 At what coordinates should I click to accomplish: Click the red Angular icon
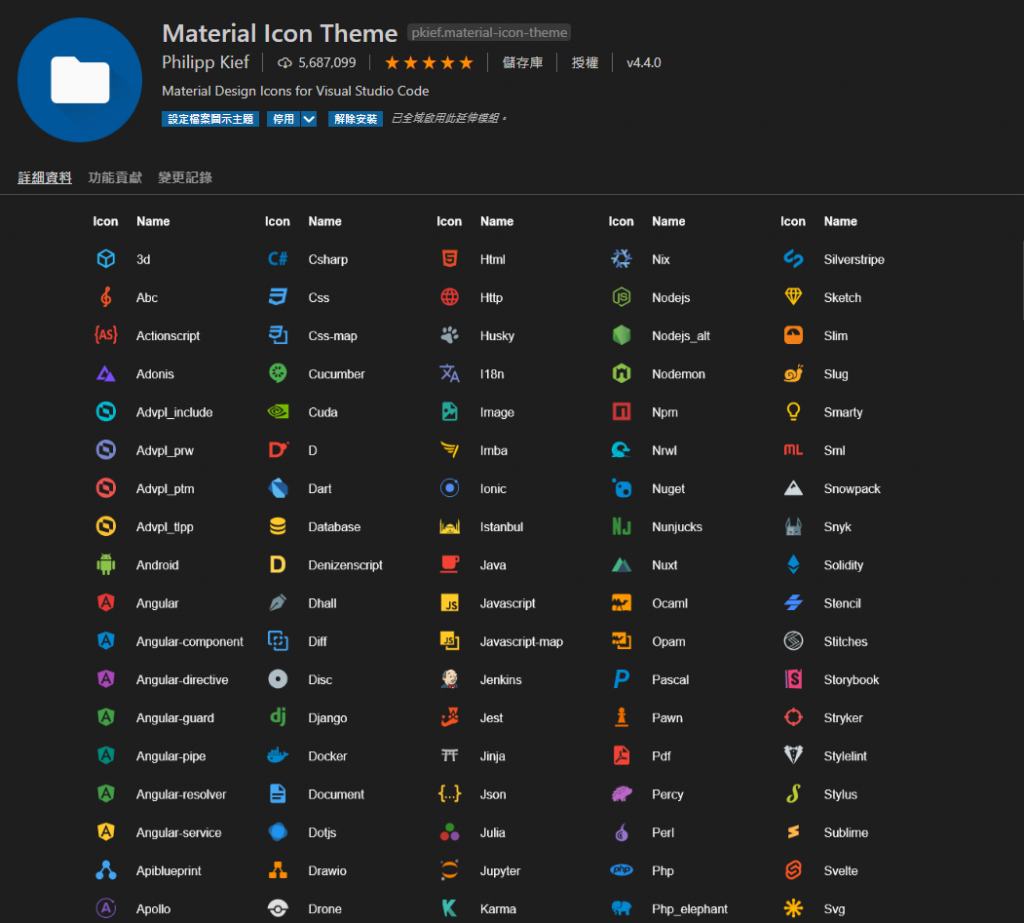106,602
